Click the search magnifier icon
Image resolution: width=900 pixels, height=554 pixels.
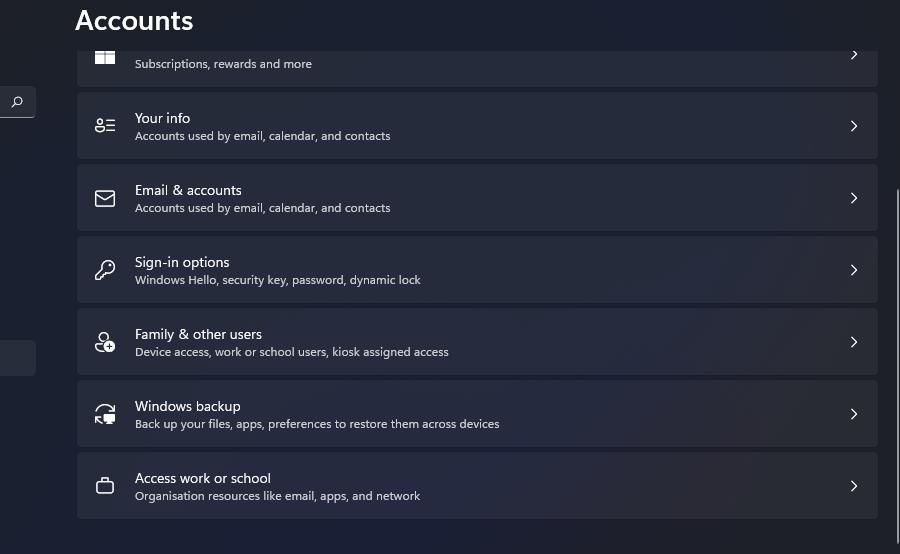click(x=17, y=102)
